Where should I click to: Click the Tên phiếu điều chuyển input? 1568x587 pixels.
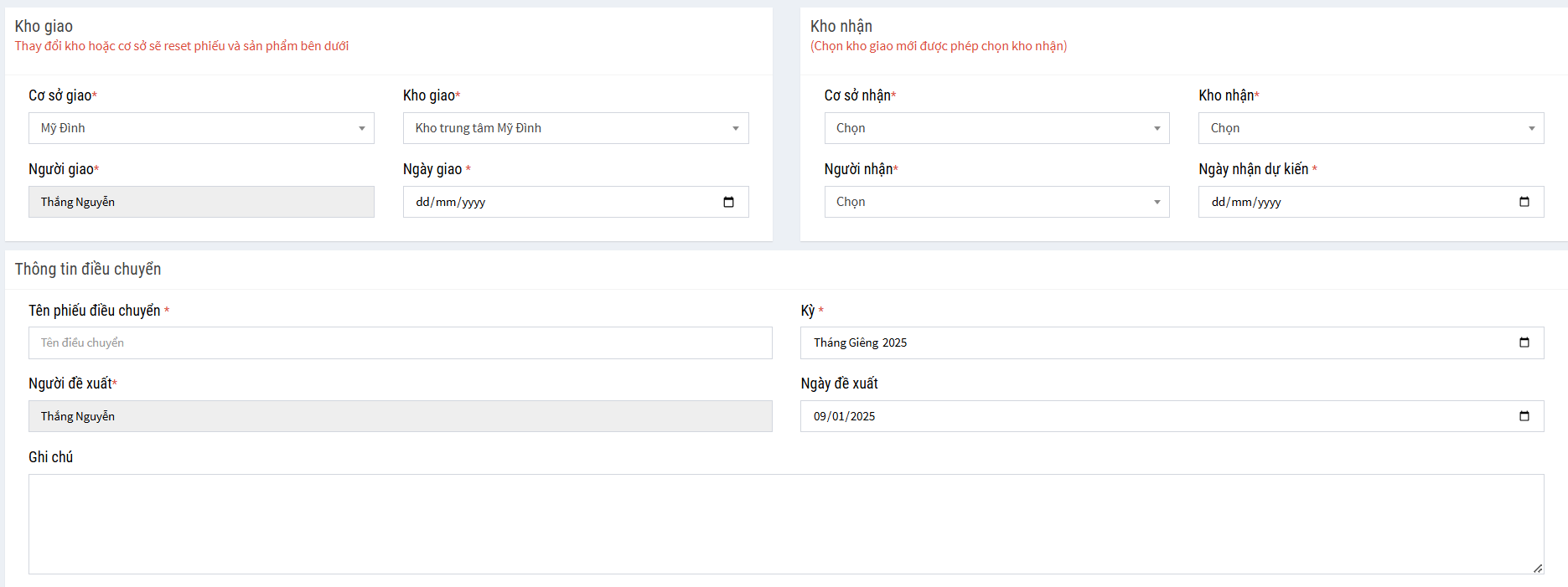[400, 342]
